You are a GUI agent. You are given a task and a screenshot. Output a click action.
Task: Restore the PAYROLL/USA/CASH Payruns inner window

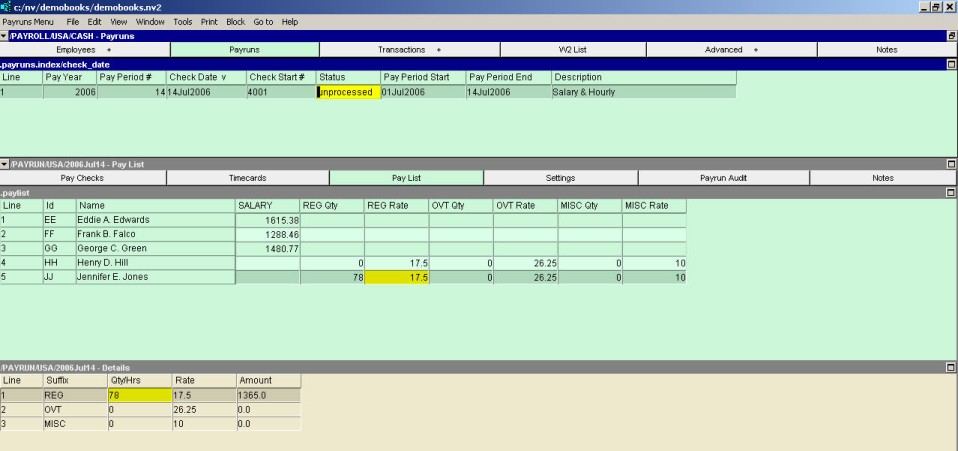pyautogui.click(x=951, y=36)
